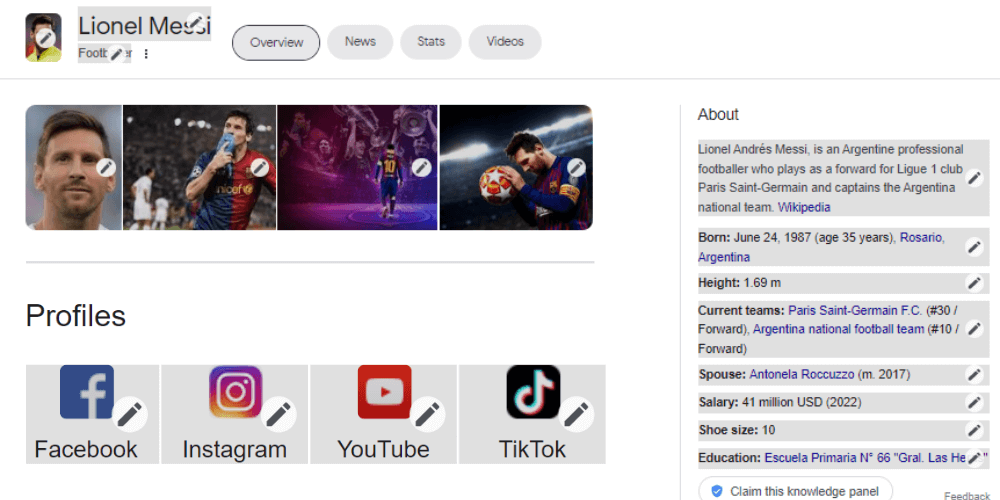Click the pencil icon on the profile avatar
Image resolution: width=1000 pixels, height=500 pixels.
click(44, 38)
